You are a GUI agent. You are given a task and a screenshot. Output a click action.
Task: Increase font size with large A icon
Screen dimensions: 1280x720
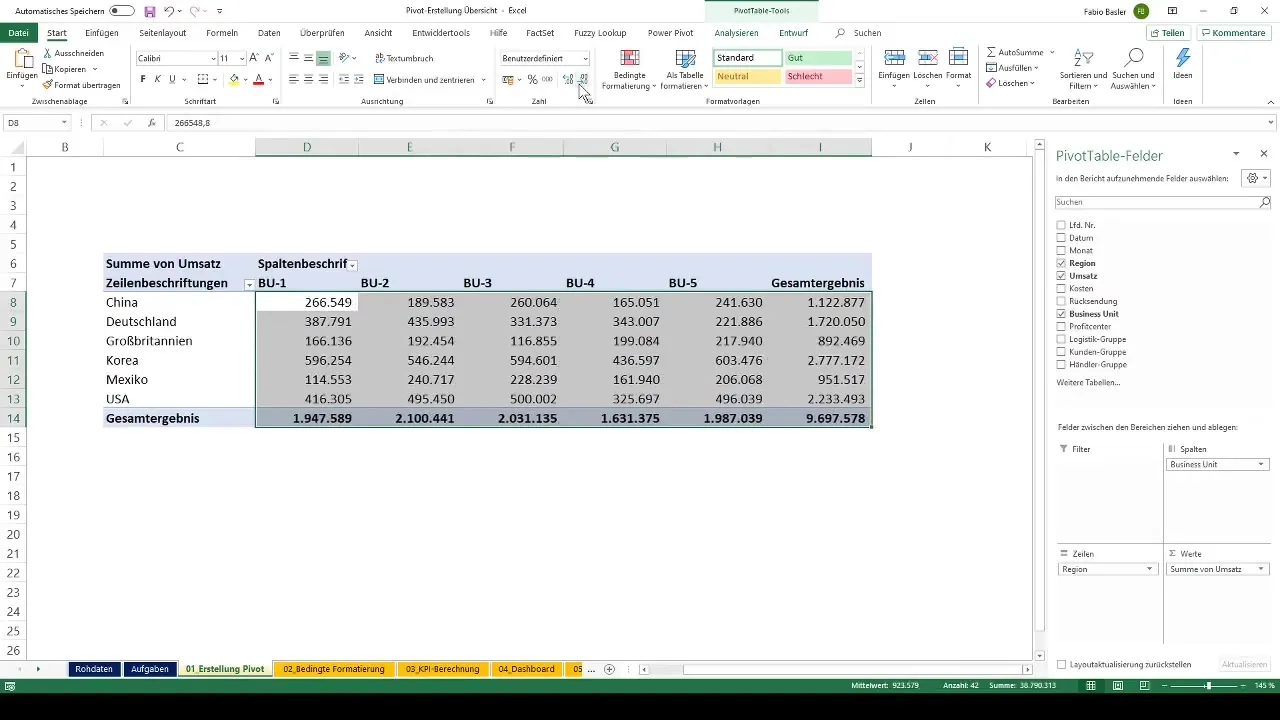click(x=254, y=58)
